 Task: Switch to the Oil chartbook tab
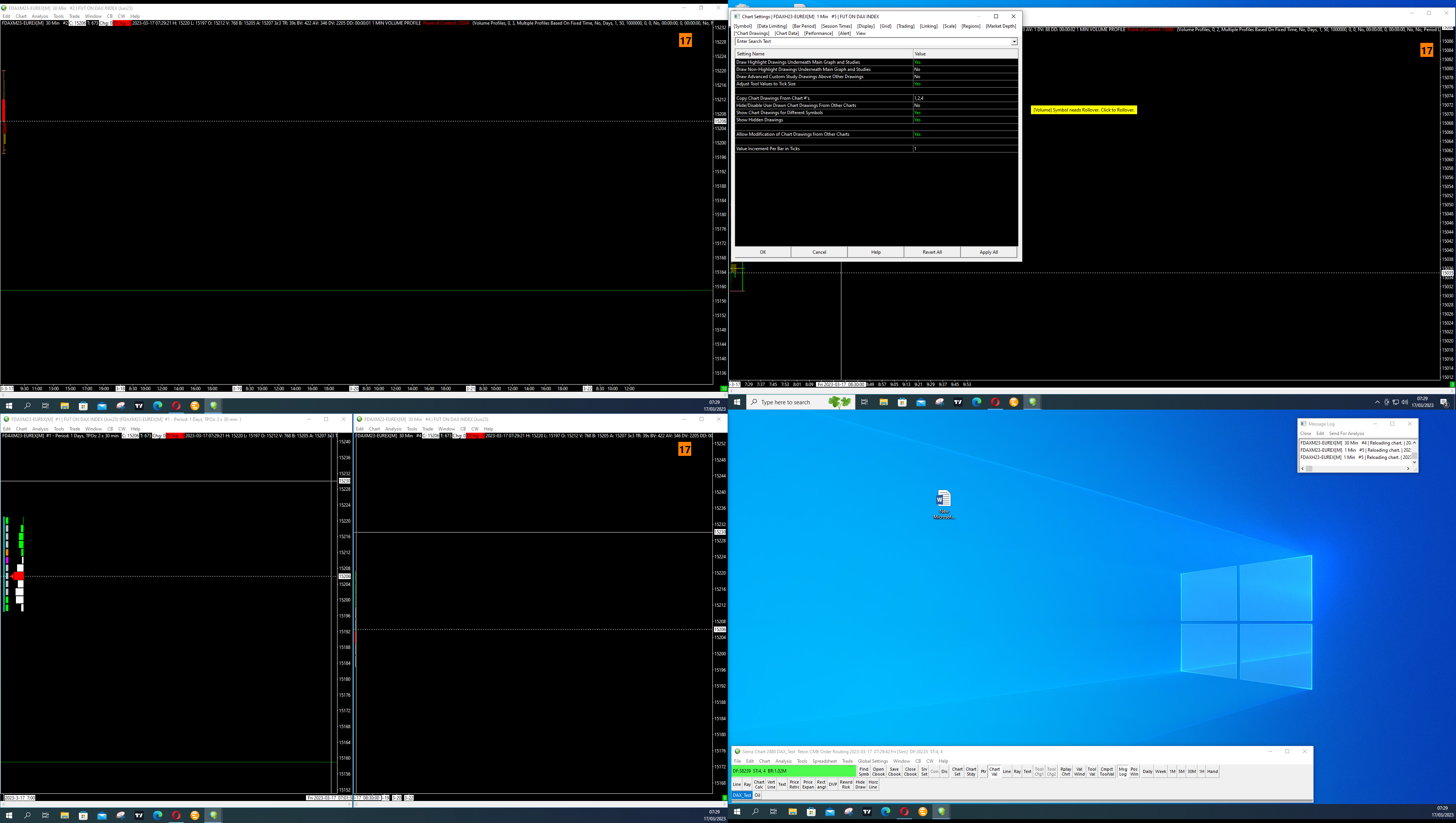[758, 795]
